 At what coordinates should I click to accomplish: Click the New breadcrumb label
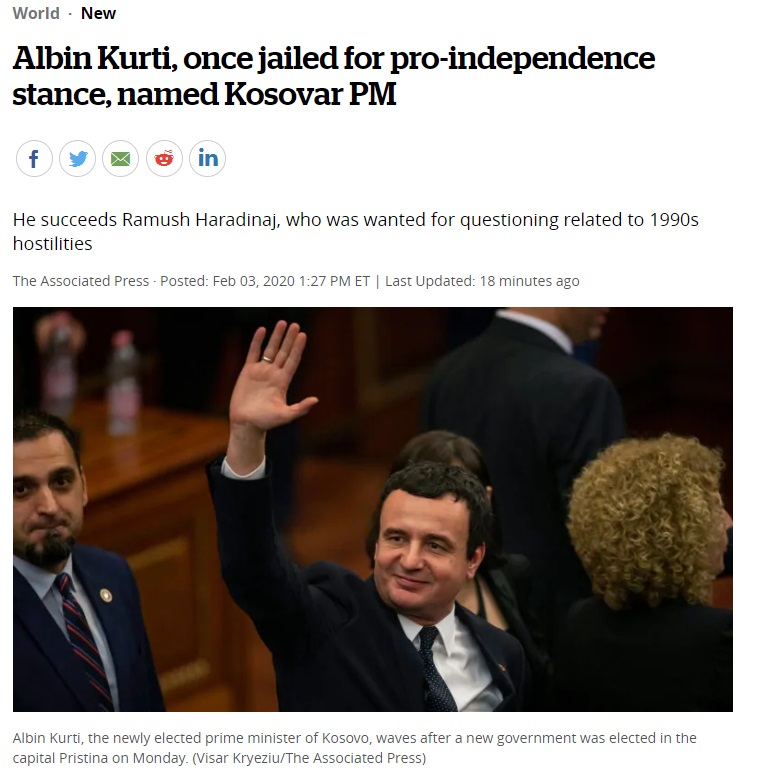point(98,13)
